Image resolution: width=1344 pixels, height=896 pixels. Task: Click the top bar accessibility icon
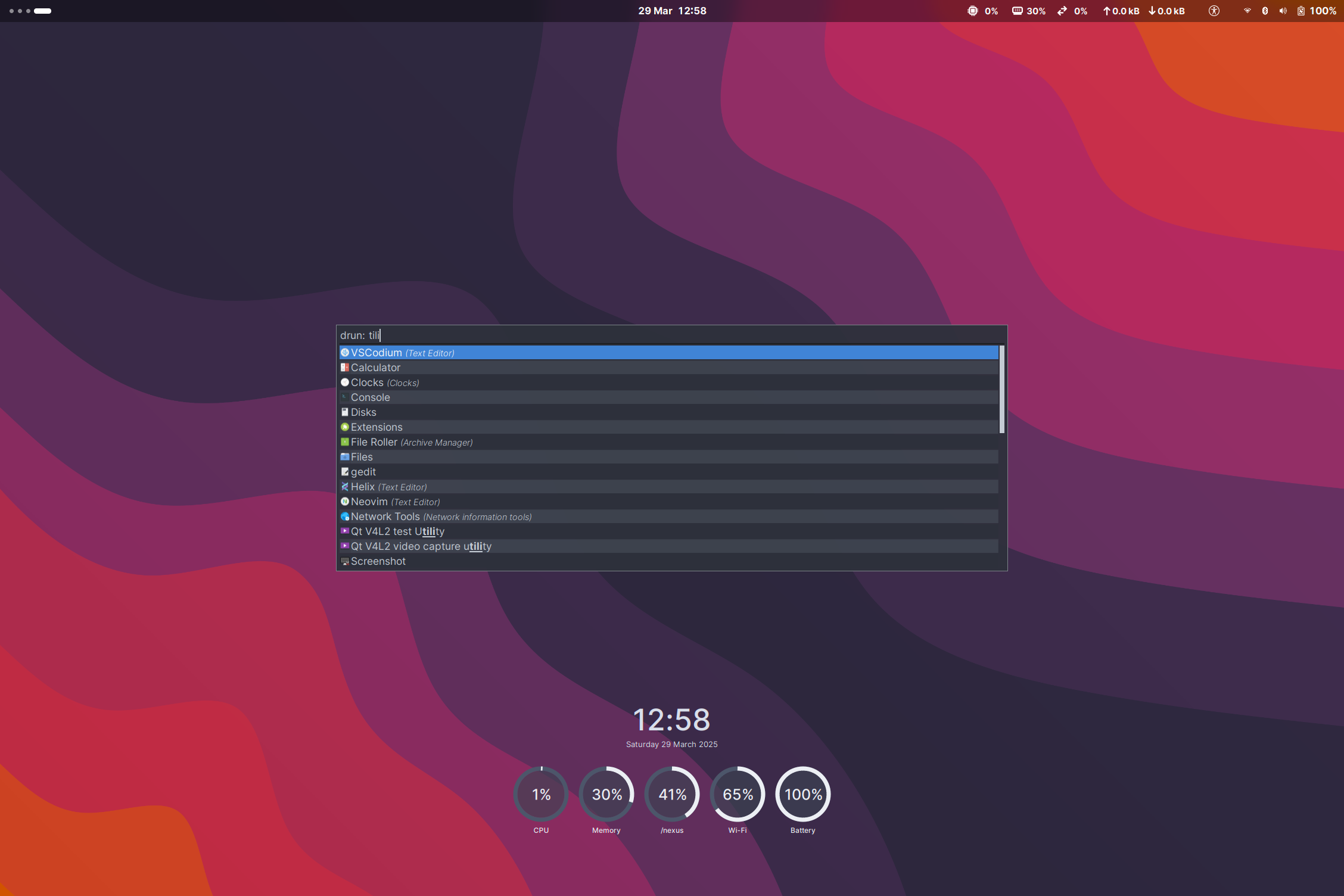point(1214,11)
